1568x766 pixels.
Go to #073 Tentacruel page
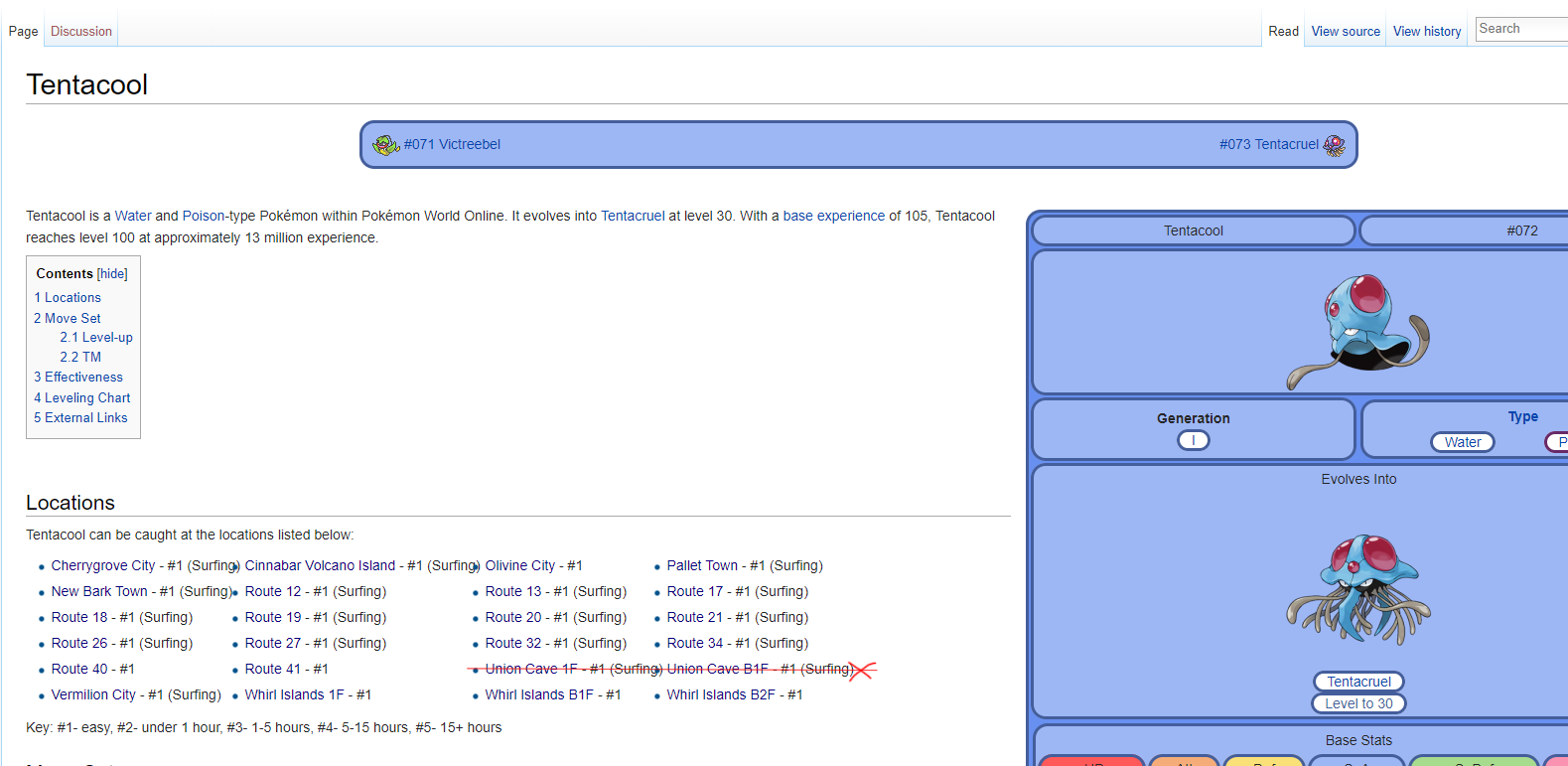tap(1269, 144)
